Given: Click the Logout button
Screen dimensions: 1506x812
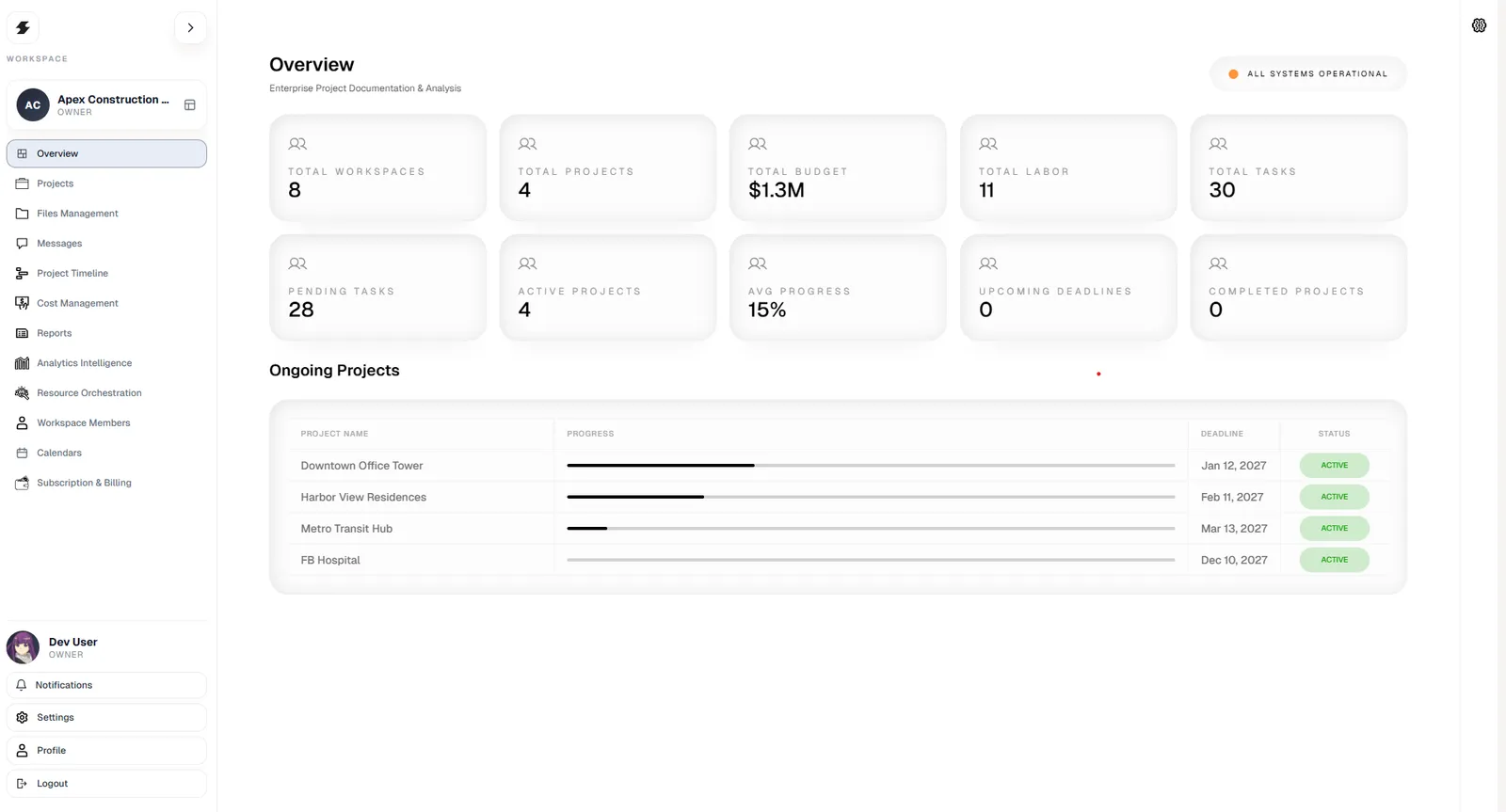Looking at the screenshot, I should tap(106, 783).
